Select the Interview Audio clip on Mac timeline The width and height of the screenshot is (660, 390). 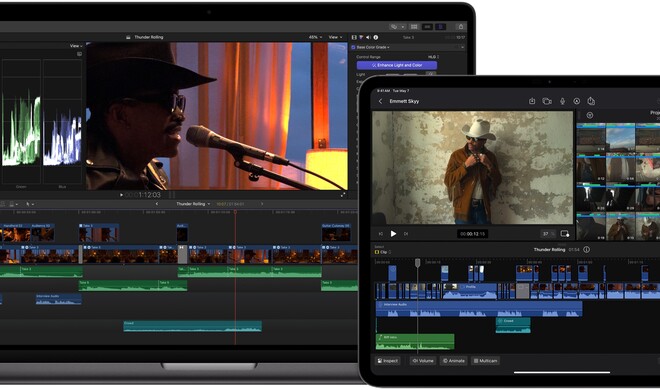point(59,299)
